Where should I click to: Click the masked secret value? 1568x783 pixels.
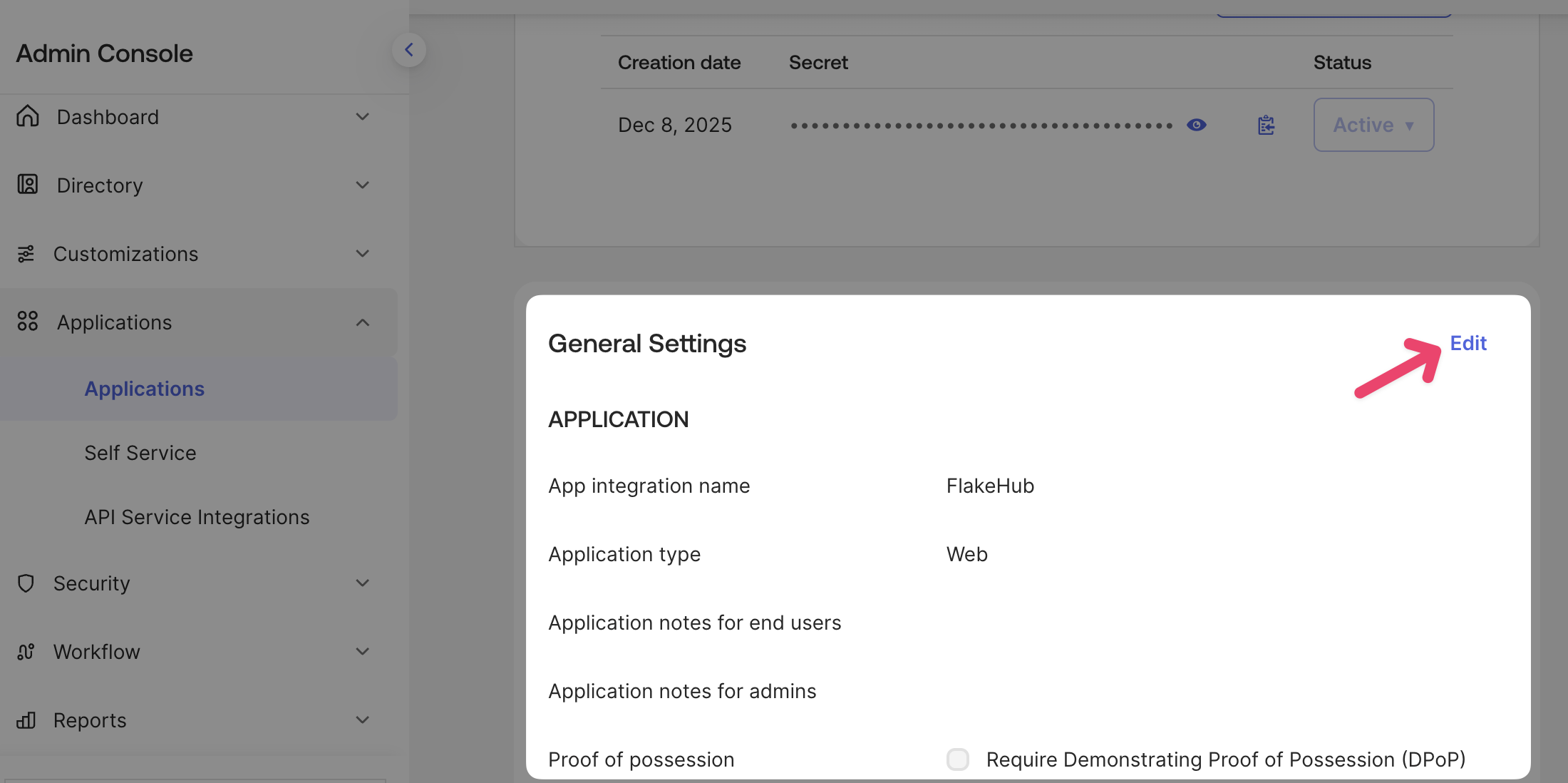click(980, 125)
